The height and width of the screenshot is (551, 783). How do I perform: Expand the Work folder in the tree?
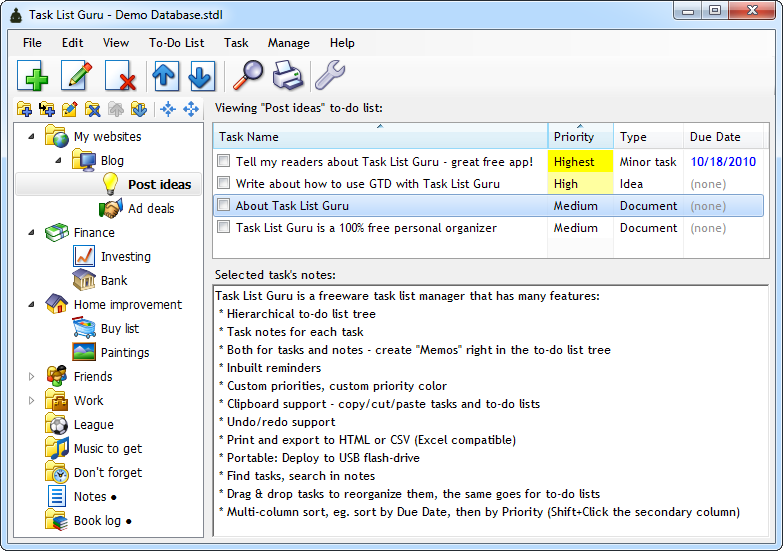click(x=32, y=401)
